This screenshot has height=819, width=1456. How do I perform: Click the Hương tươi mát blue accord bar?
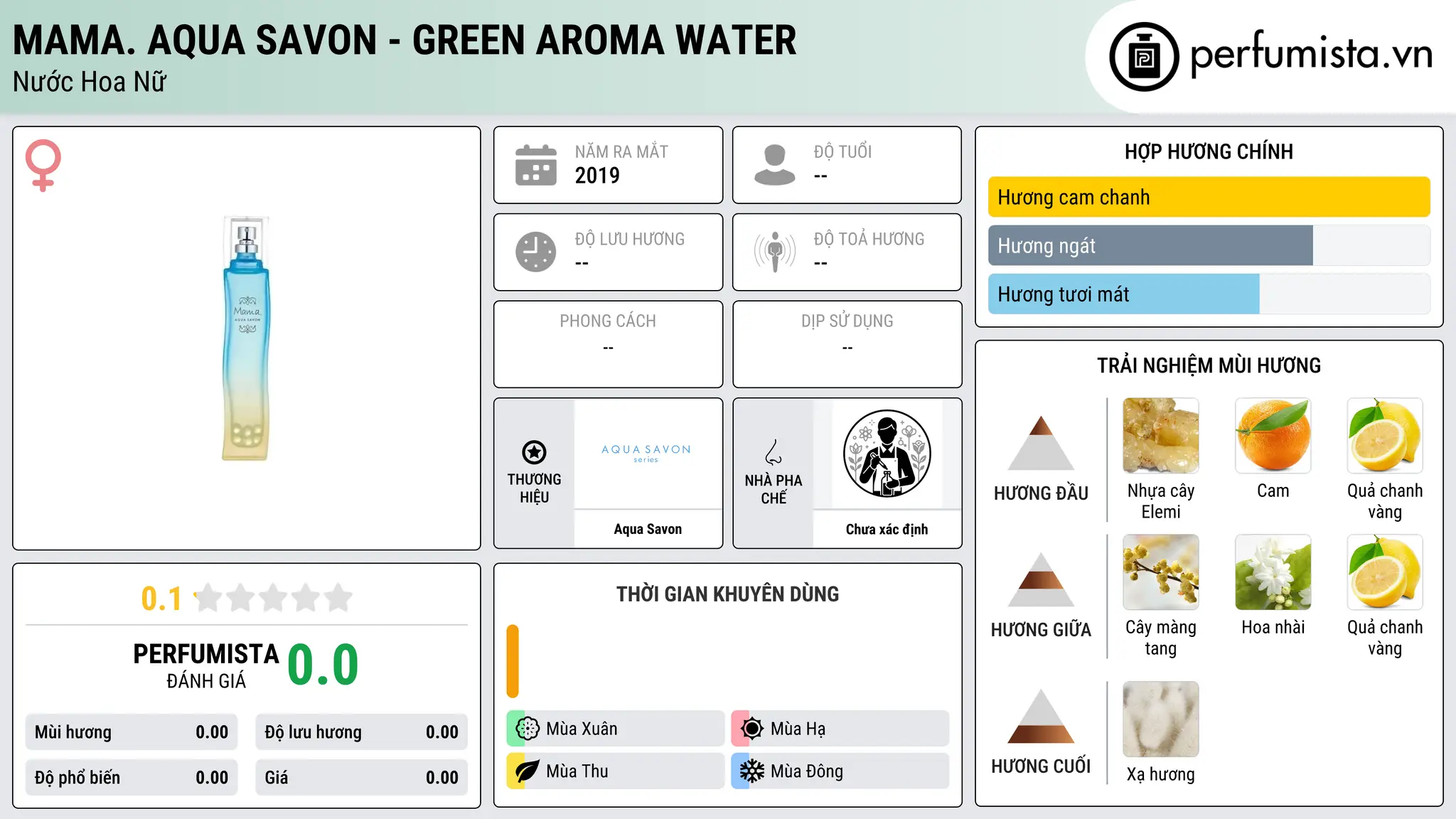pos(1123,294)
